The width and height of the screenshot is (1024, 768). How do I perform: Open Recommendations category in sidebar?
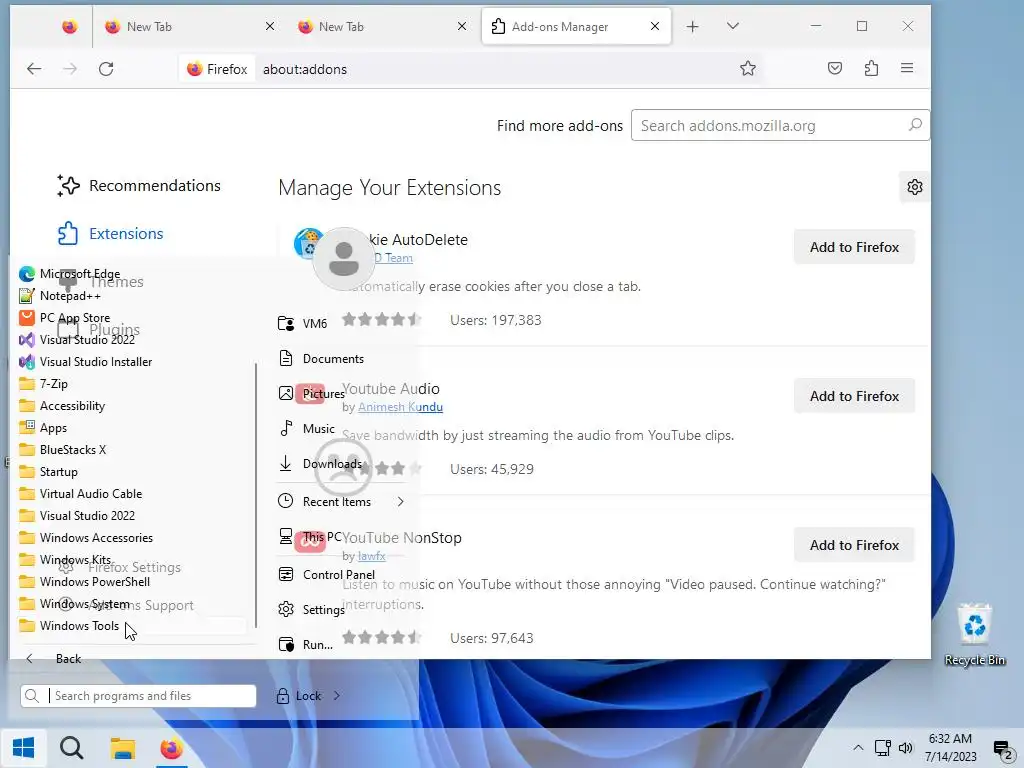tap(139, 185)
